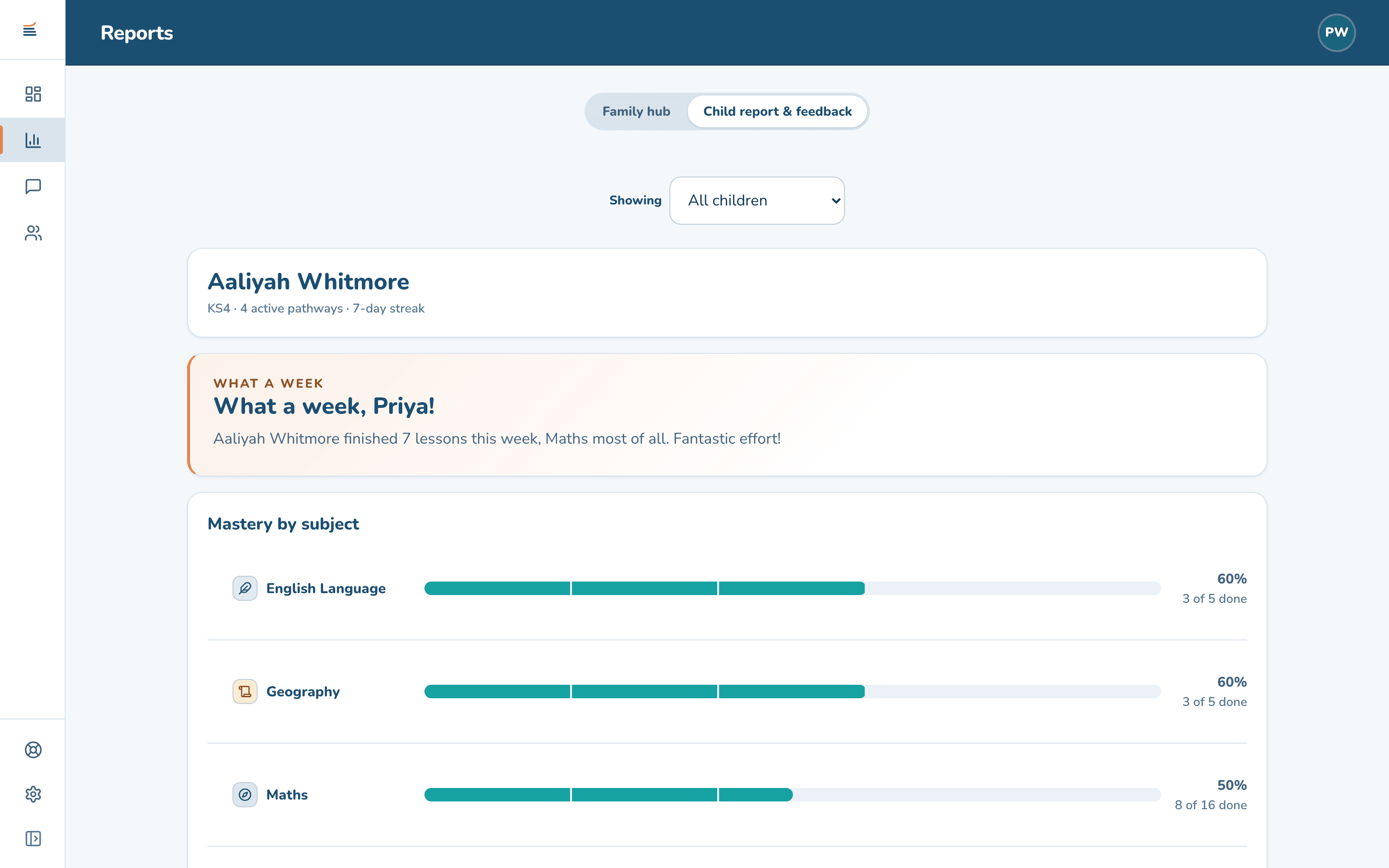Select the Child report & feedback tab

[x=777, y=111]
